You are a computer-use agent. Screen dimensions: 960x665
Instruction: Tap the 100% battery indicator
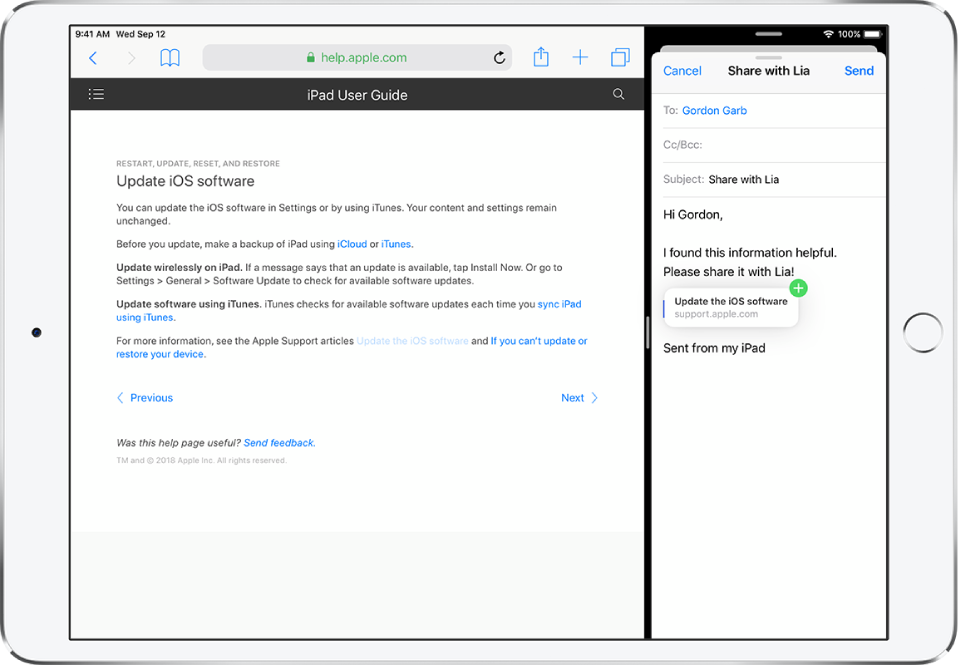(x=852, y=33)
